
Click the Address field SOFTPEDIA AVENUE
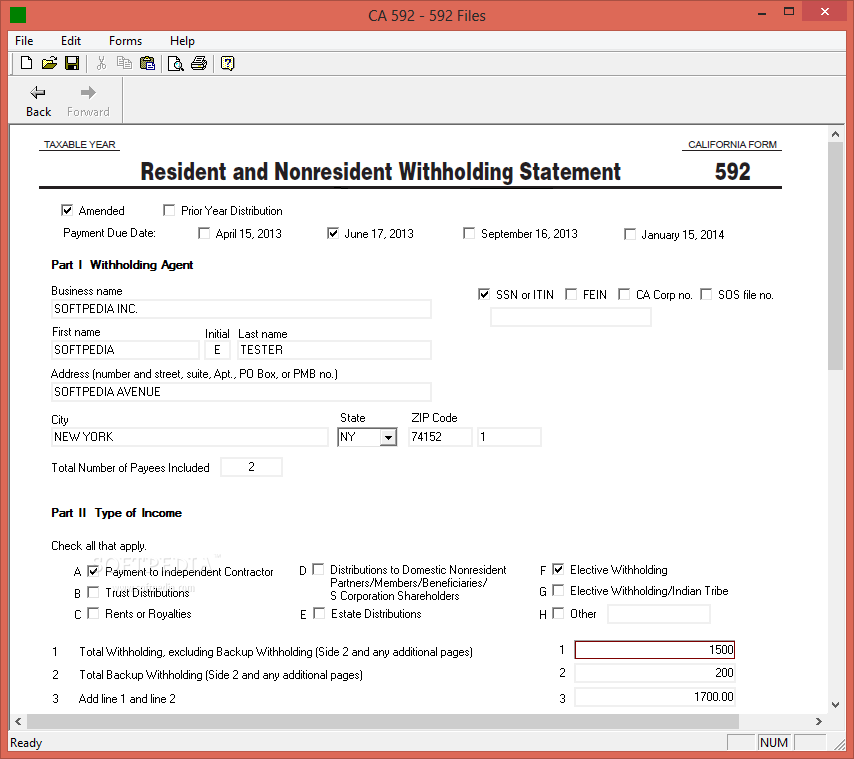[x=241, y=391]
